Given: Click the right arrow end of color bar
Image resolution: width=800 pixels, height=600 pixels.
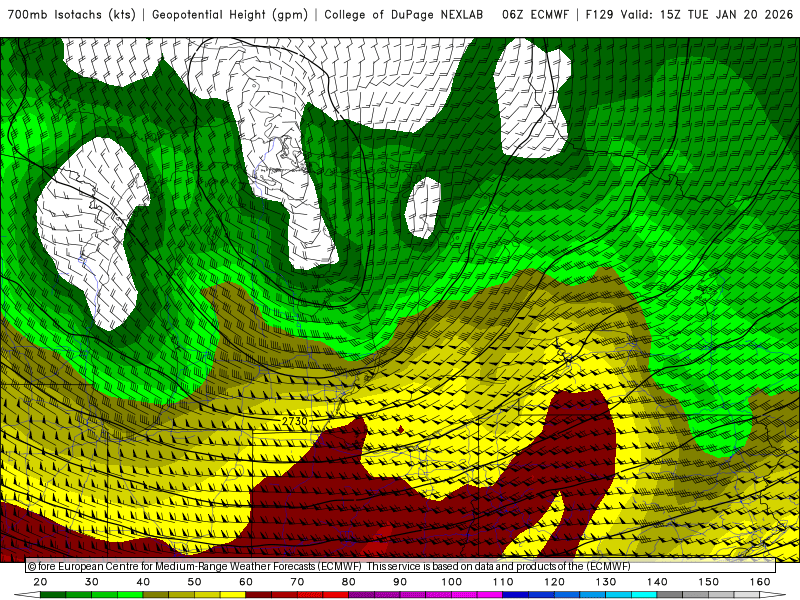Looking at the screenshot, I should 773,595.
